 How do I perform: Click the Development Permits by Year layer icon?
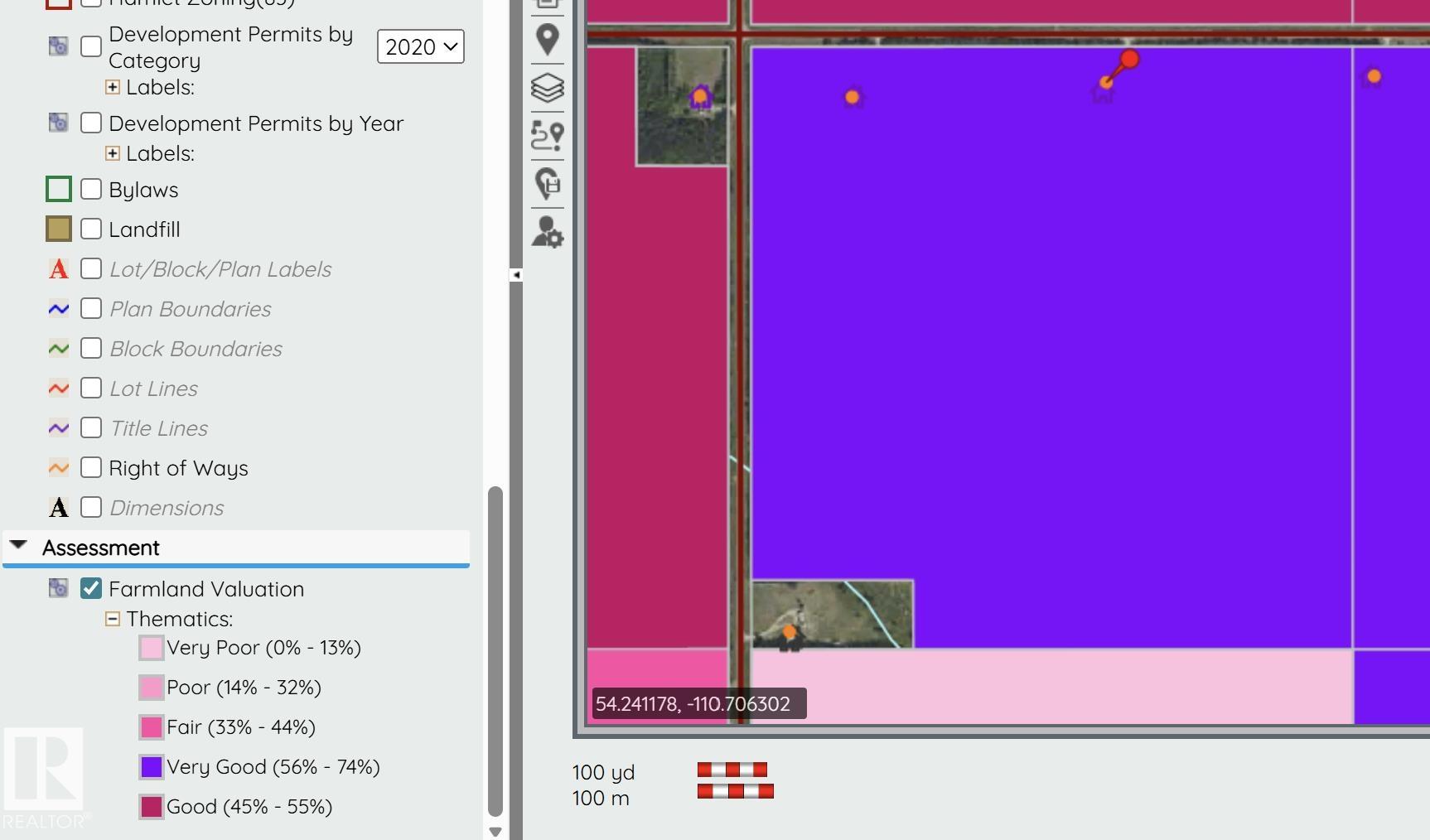pos(58,123)
